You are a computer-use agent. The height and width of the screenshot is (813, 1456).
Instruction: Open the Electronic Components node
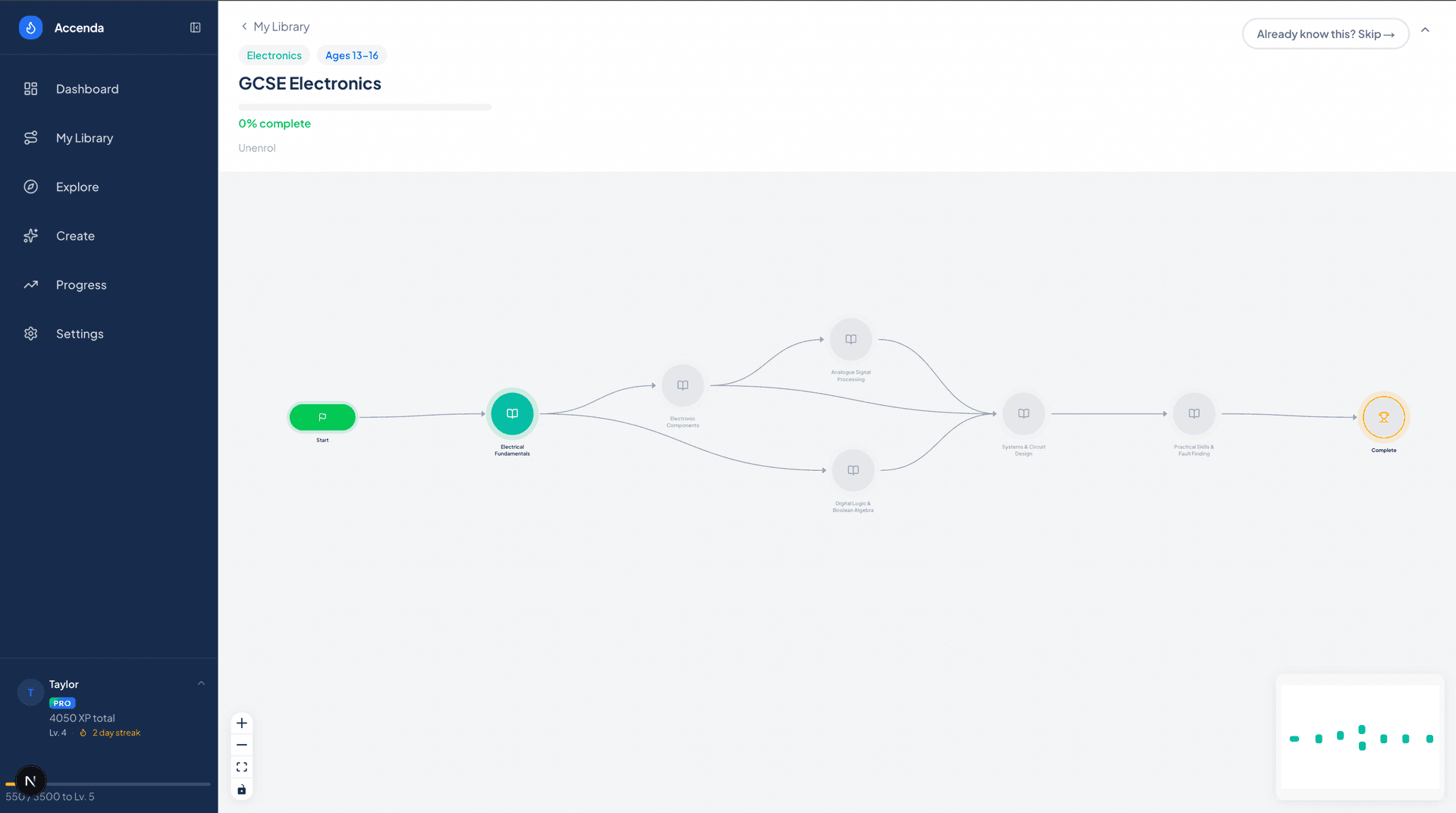(x=682, y=385)
